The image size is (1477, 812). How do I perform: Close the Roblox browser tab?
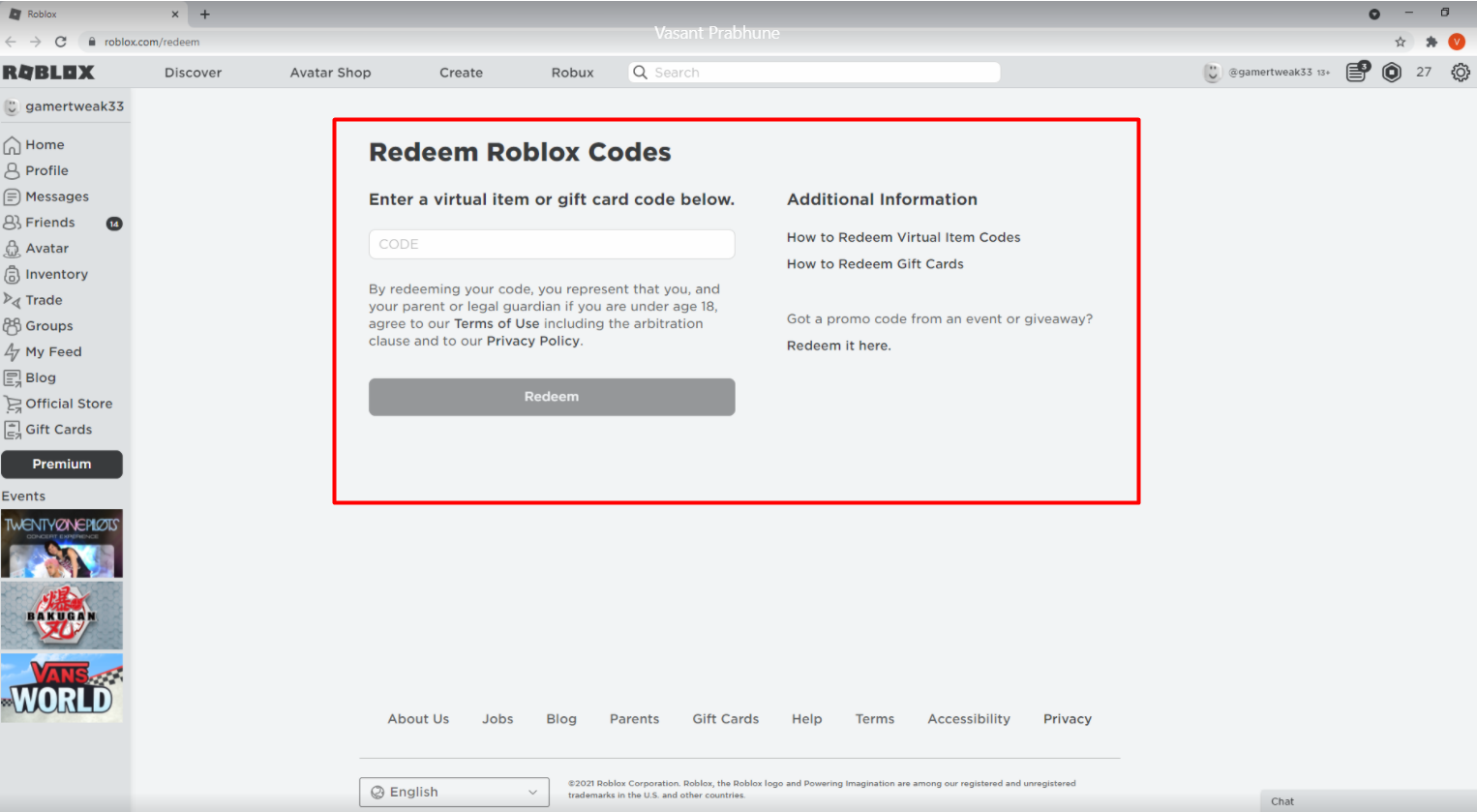[175, 15]
